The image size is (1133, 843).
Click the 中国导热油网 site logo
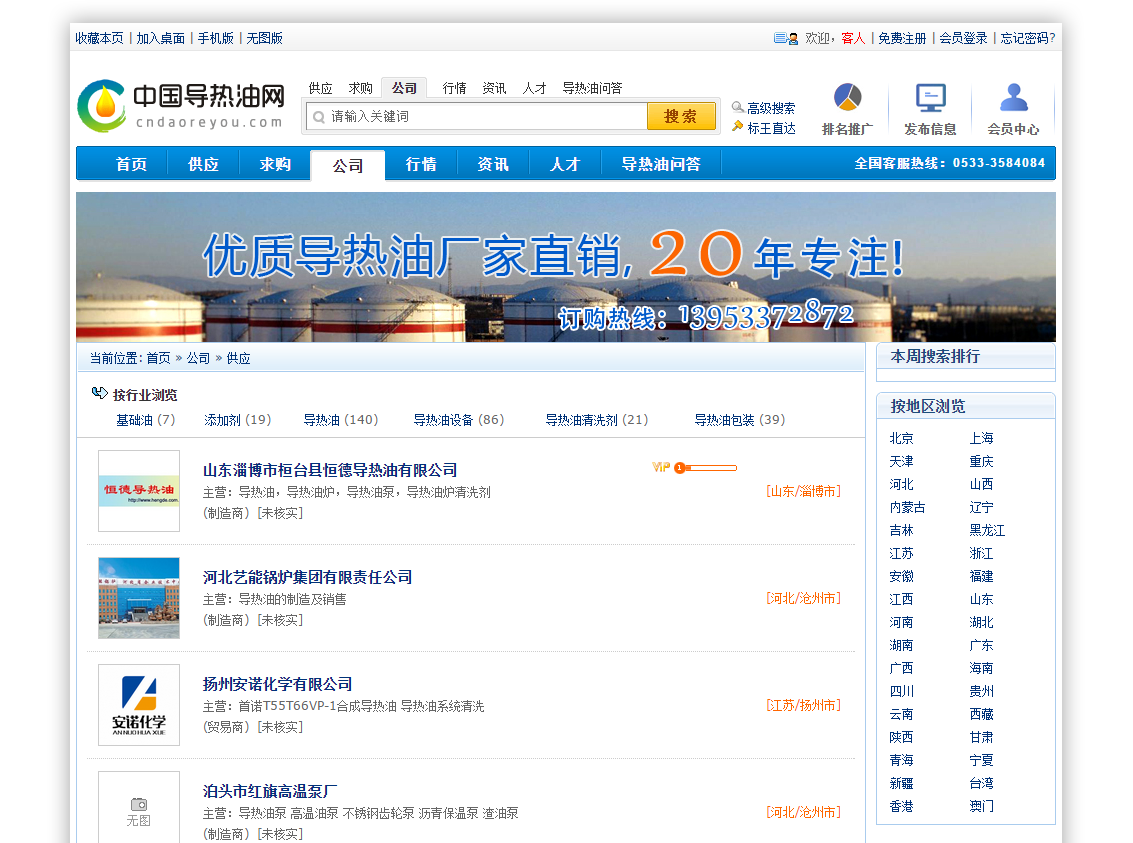181,106
